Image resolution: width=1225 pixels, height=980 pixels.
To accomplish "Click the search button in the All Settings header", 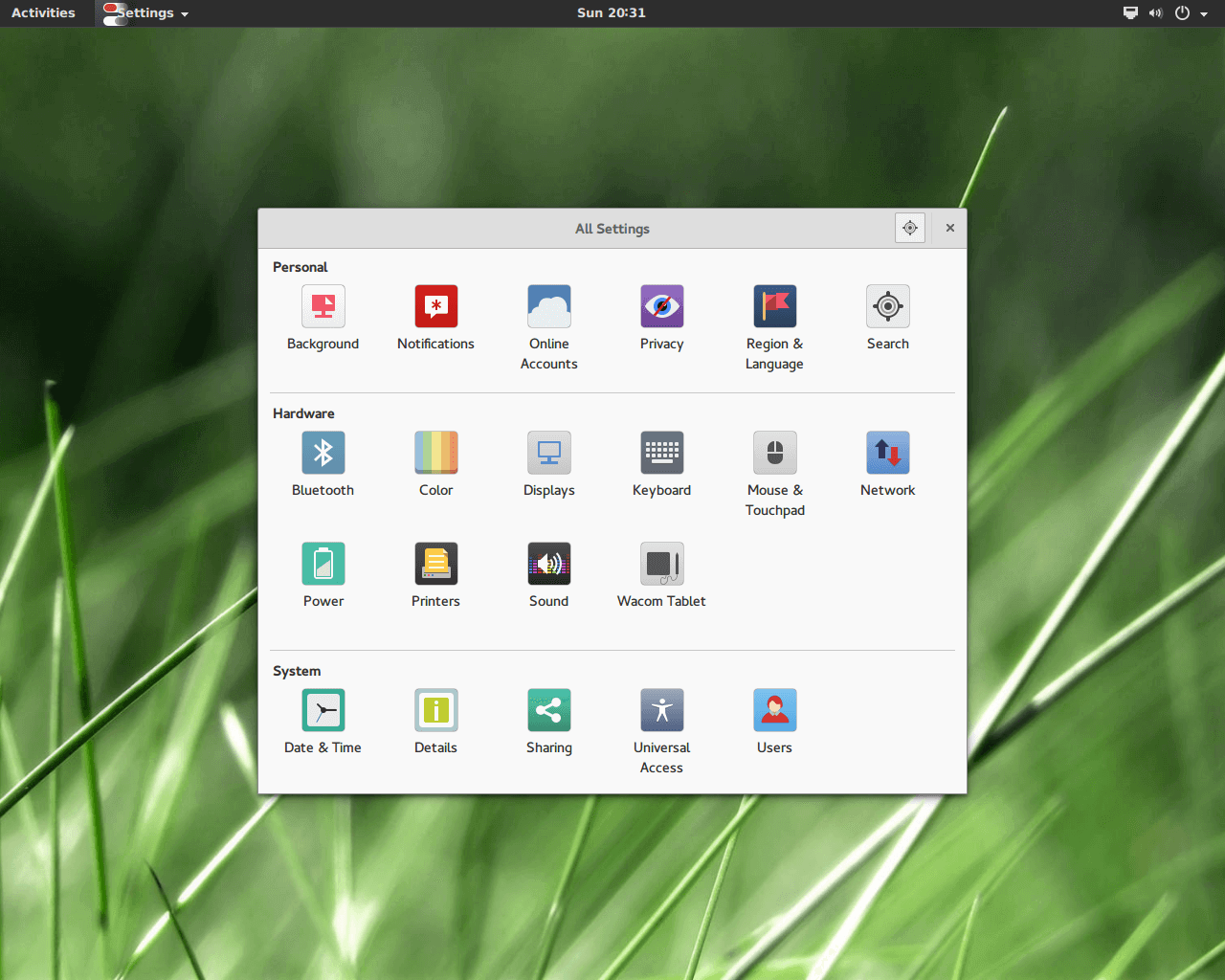I will [x=910, y=228].
